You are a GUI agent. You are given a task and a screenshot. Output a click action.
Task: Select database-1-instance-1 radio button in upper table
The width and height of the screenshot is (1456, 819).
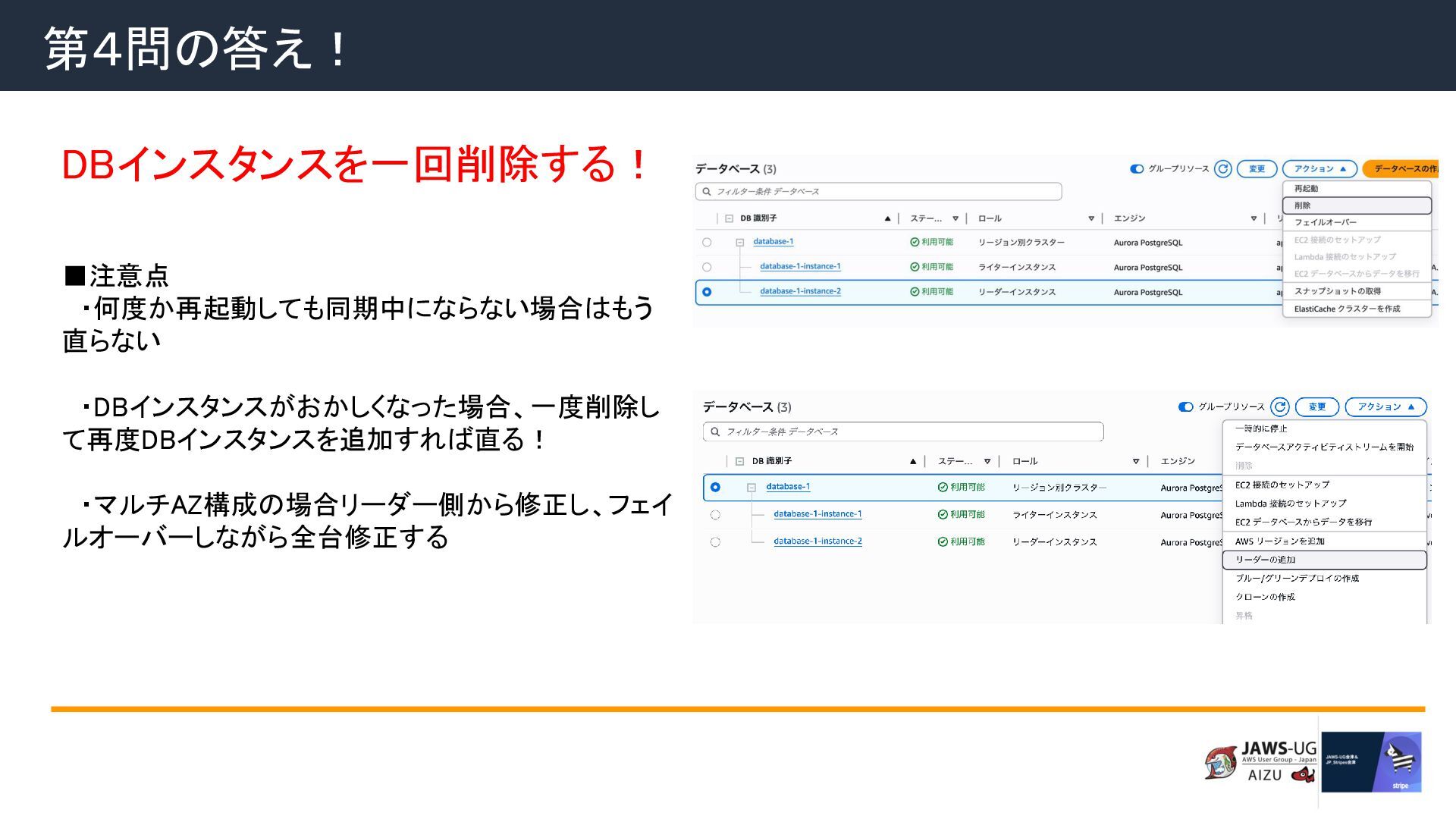click(x=707, y=267)
